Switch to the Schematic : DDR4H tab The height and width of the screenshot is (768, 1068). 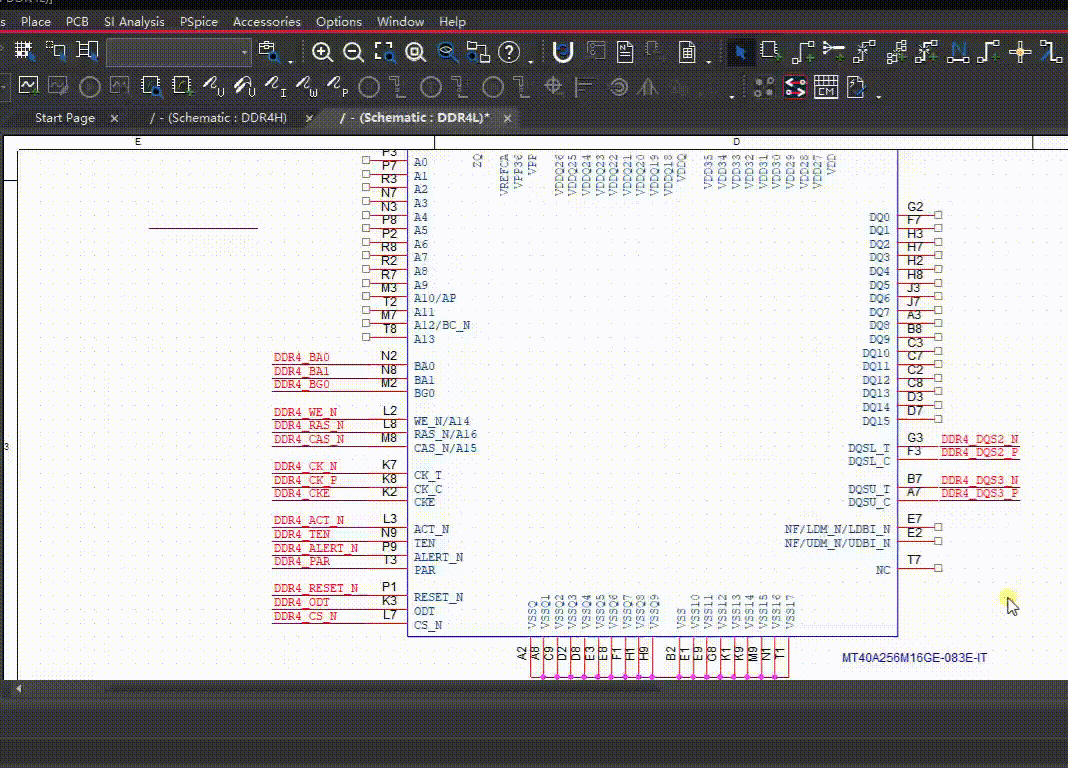(x=219, y=118)
